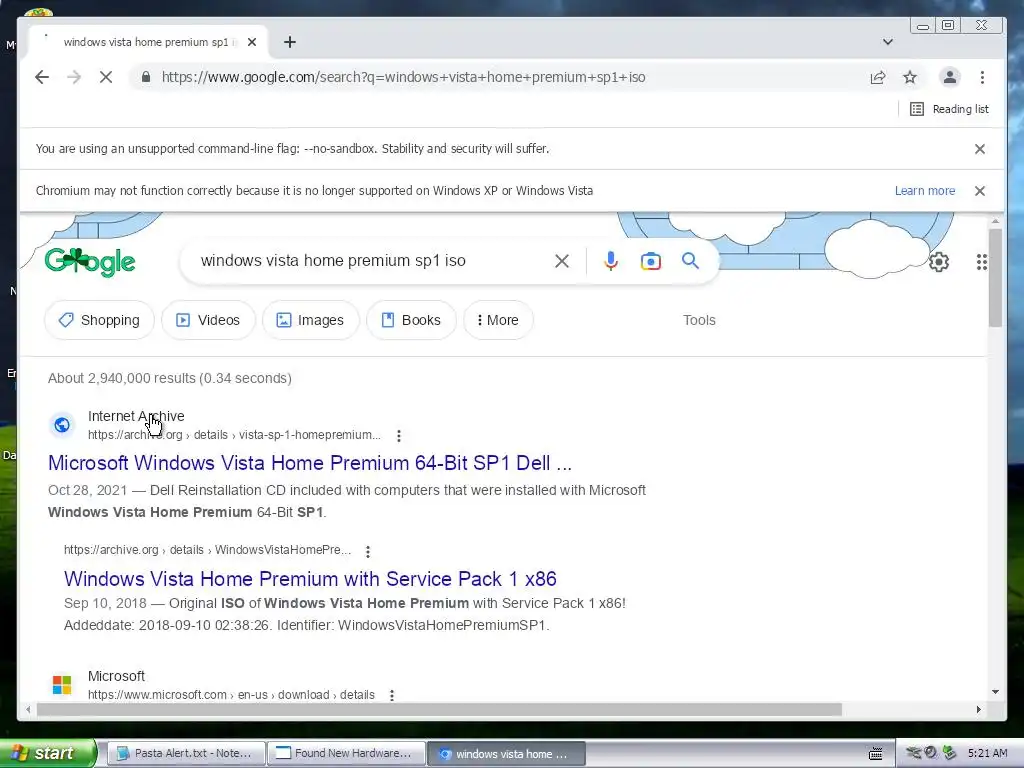Screen dimensions: 1024x768
Task: Switch to Pasta Alert.txt Notepad taskbar item
Action: point(186,754)
